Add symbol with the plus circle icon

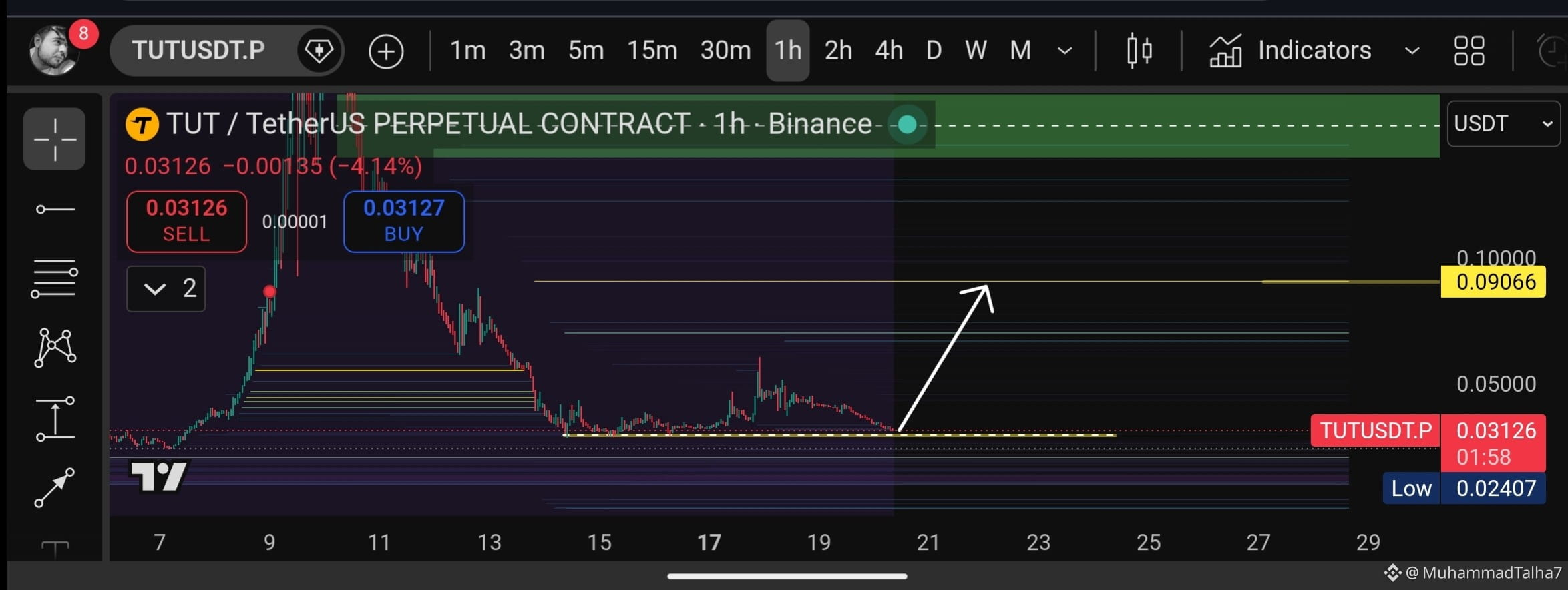[x=386, y=51]
